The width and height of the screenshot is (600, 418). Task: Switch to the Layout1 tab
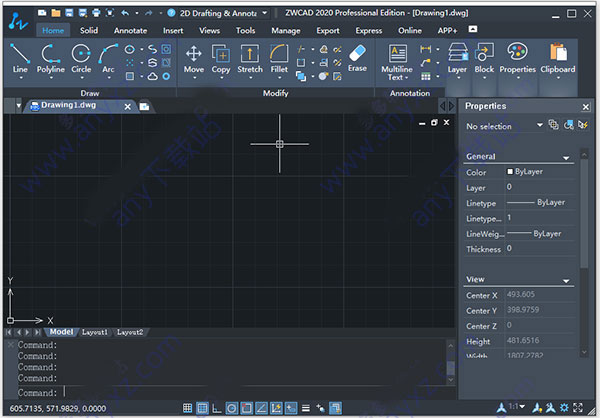95,332
